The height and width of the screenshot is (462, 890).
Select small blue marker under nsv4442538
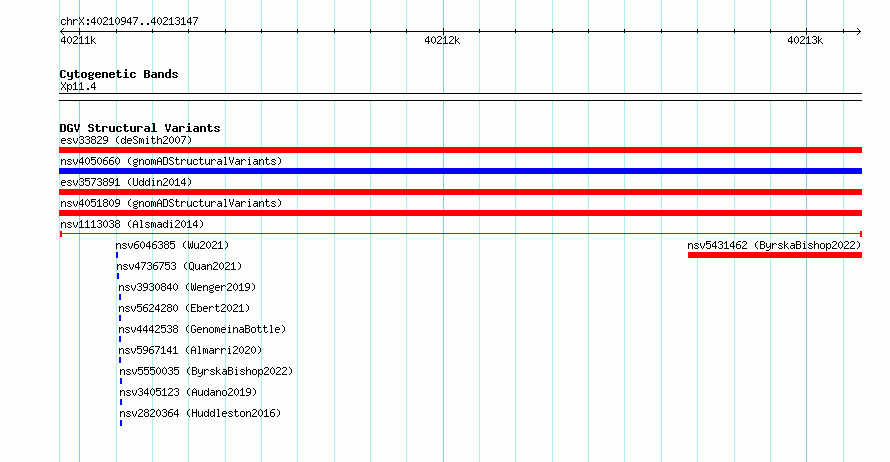[120, 339]
